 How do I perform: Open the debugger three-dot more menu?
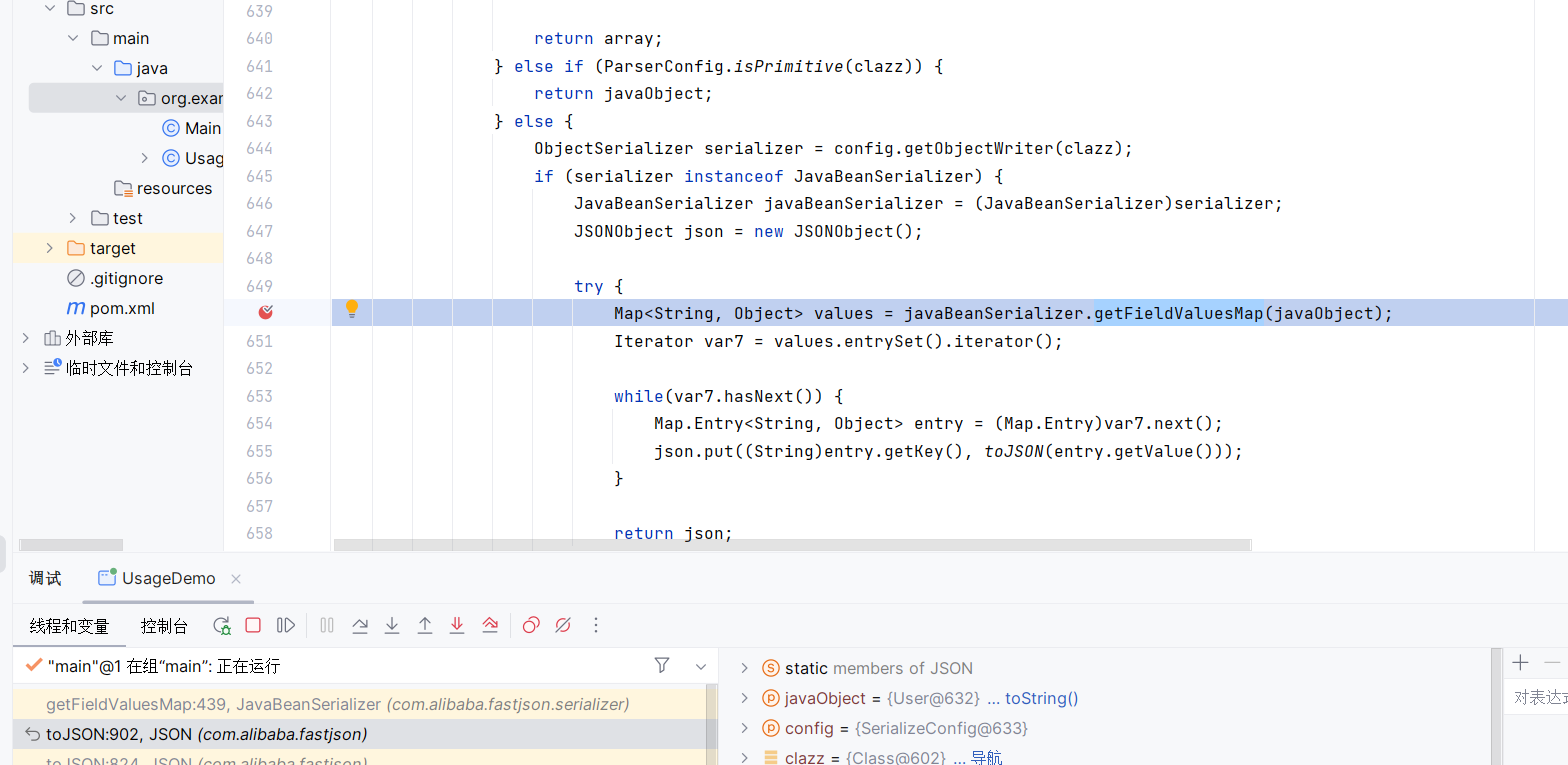click(x=596, y=625)
